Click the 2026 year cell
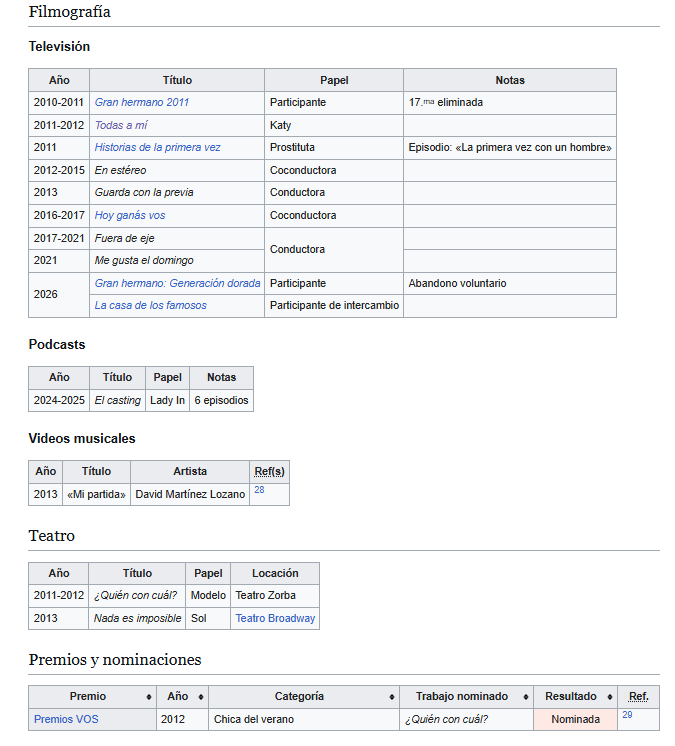The image size is (675, 746). pyautogui.click(x=59, y=295)
